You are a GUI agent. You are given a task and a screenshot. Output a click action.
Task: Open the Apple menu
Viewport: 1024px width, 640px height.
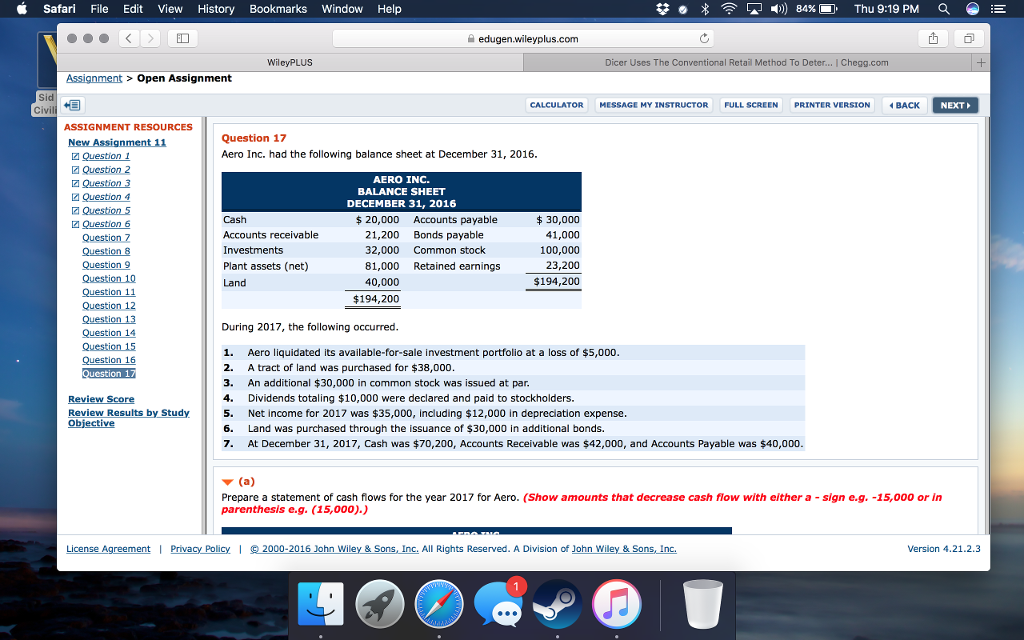(22, 8)
